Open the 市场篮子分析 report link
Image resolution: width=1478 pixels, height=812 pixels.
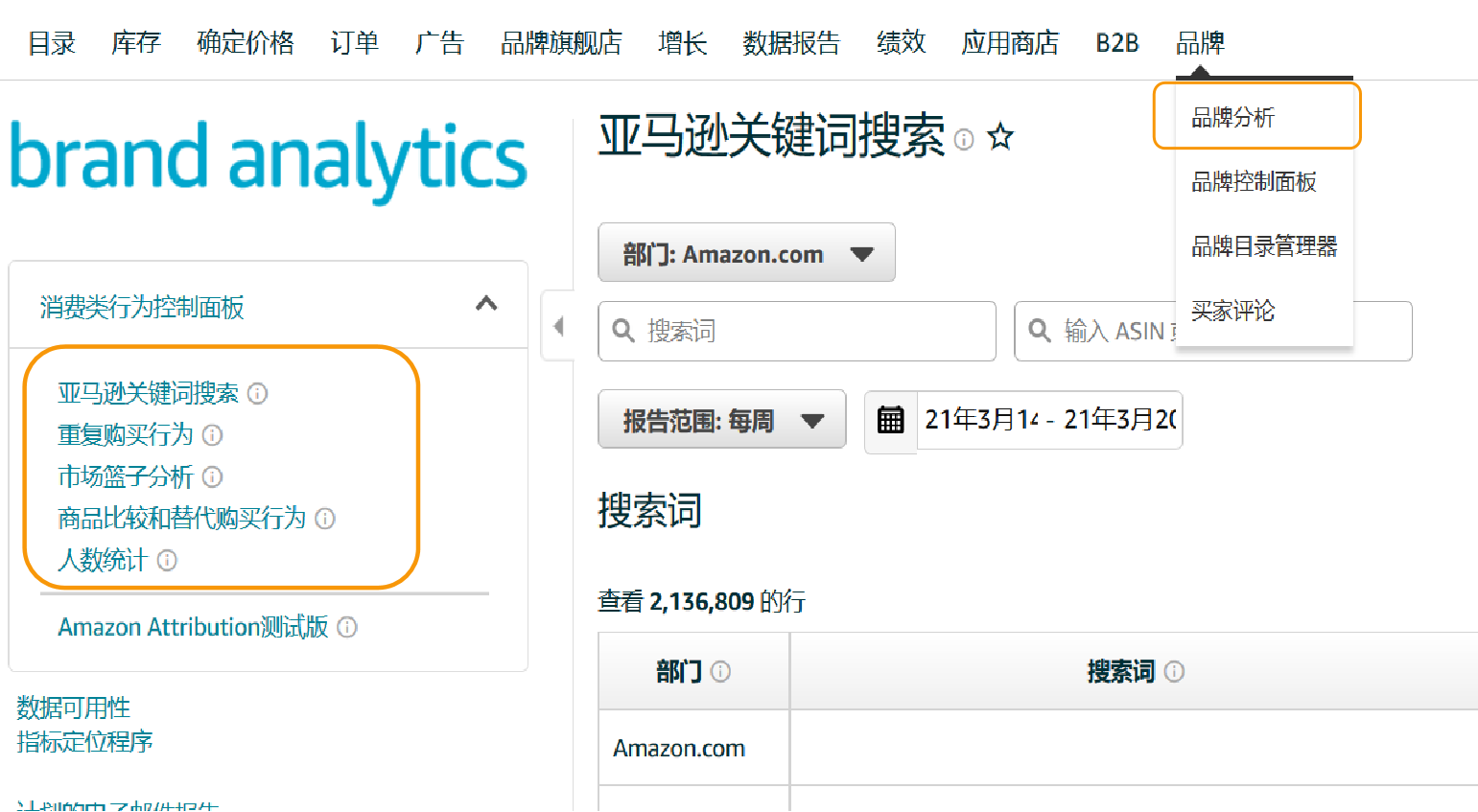tap(126, 476)
